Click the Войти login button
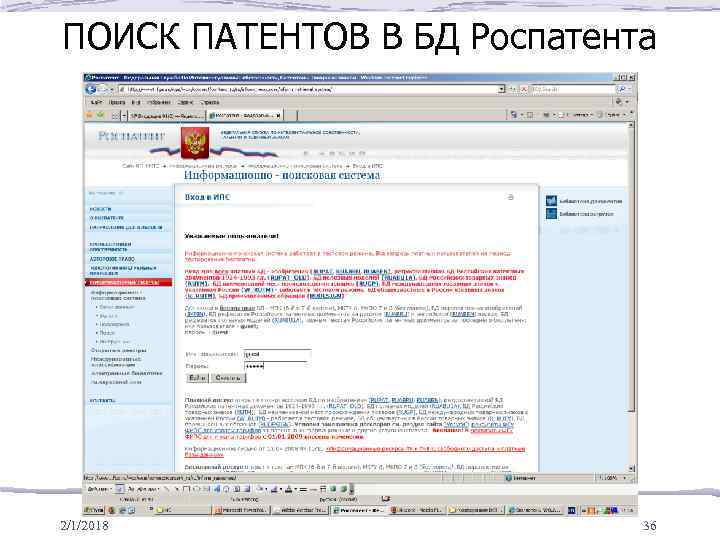Viewport: 720px width, 540px height. point(197,378)
